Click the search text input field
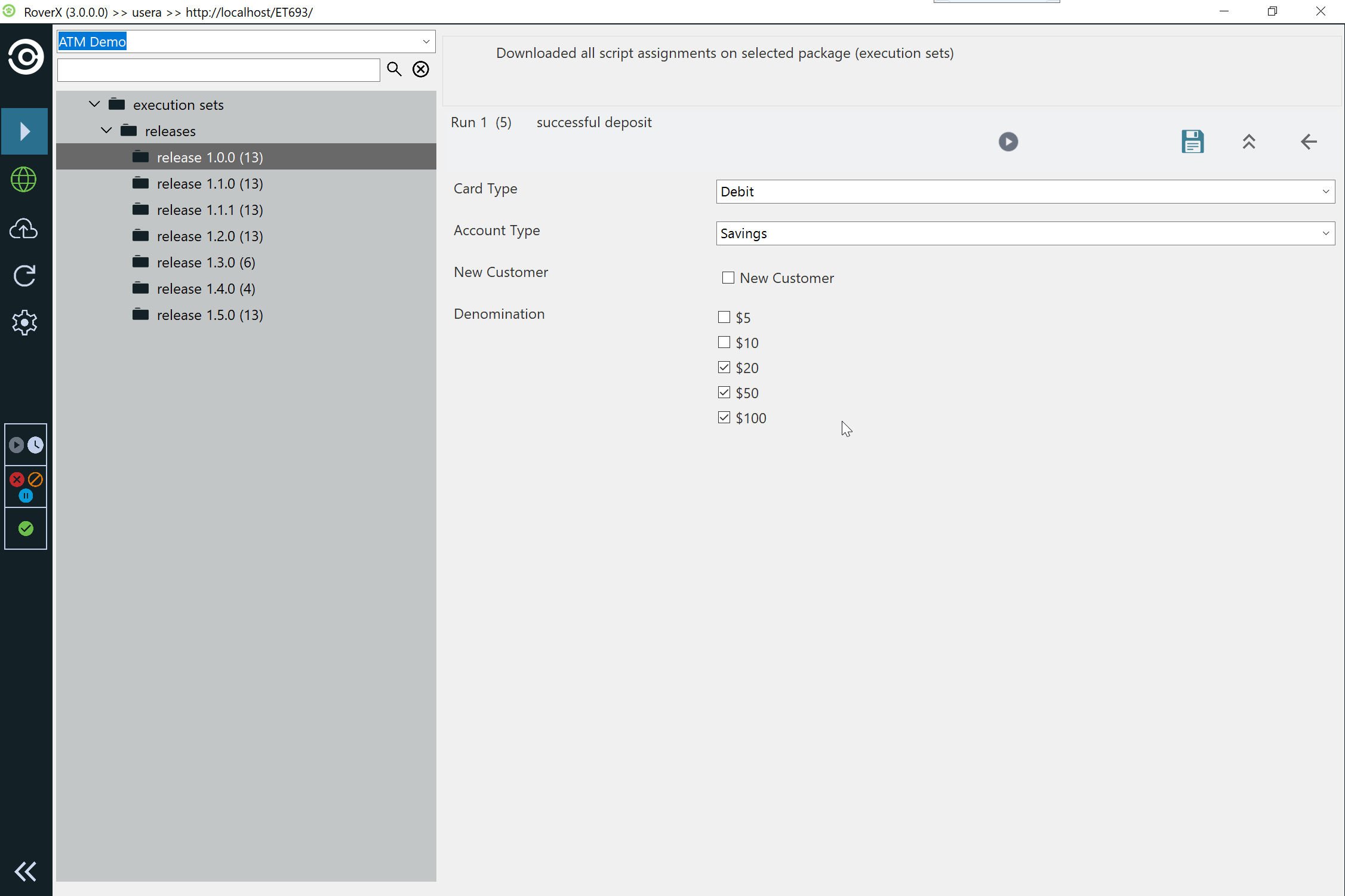Image resolution: width=1345 pixels, height=896 pixels. click(218, 70)
